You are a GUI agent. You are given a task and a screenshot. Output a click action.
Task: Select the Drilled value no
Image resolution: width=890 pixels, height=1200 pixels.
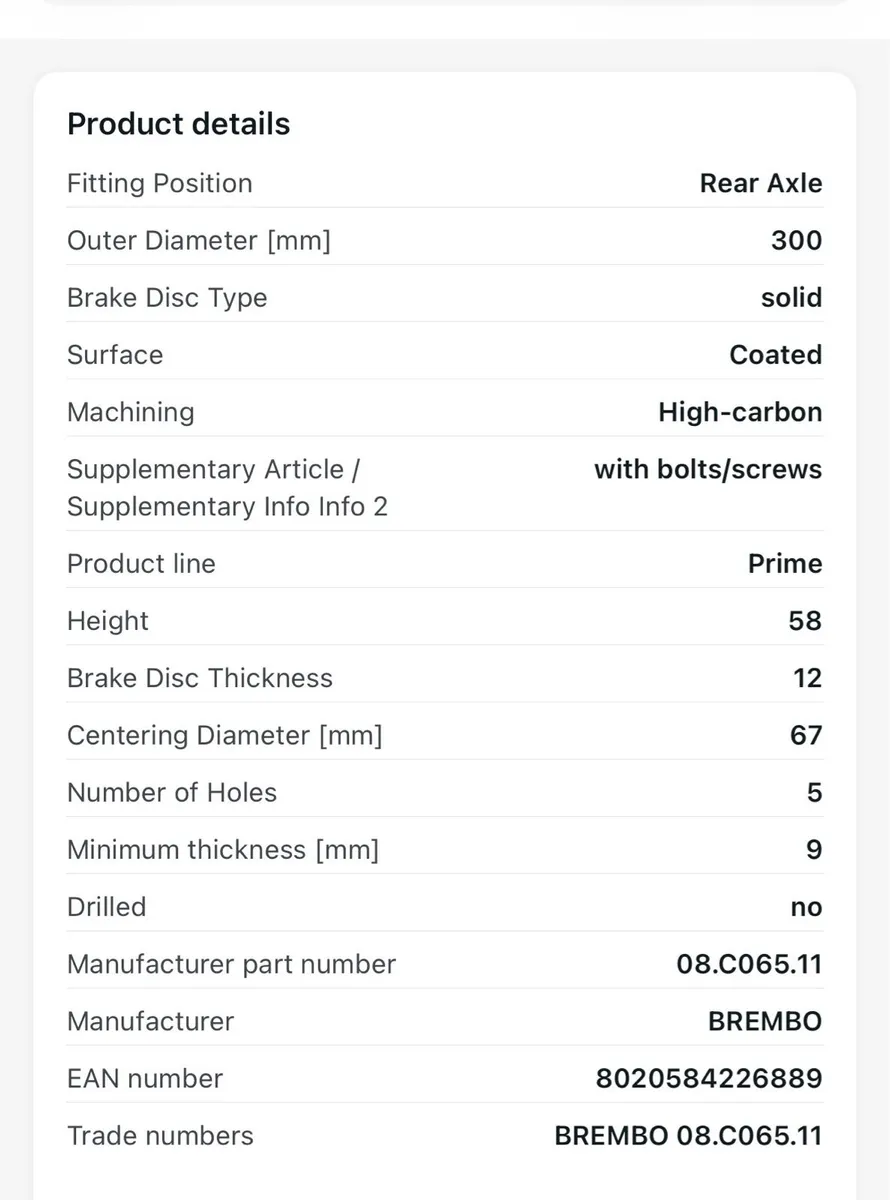point(806,907)
